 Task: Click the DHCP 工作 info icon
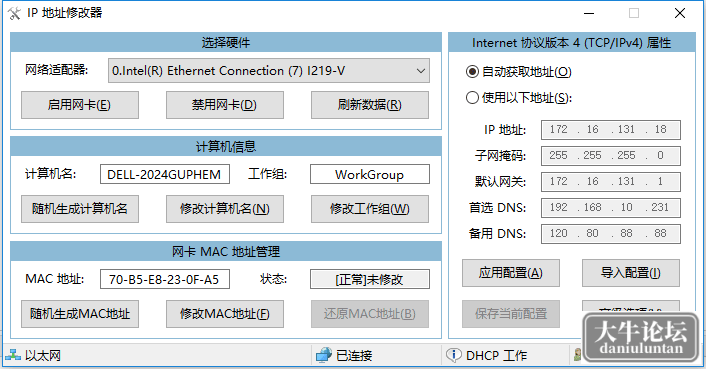tap(453, 356)
